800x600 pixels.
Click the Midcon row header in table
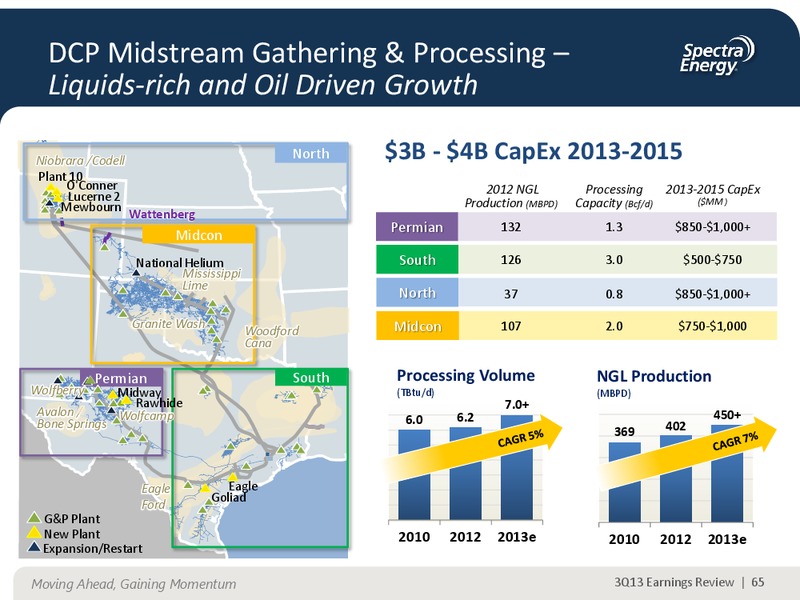coord(417,326)
